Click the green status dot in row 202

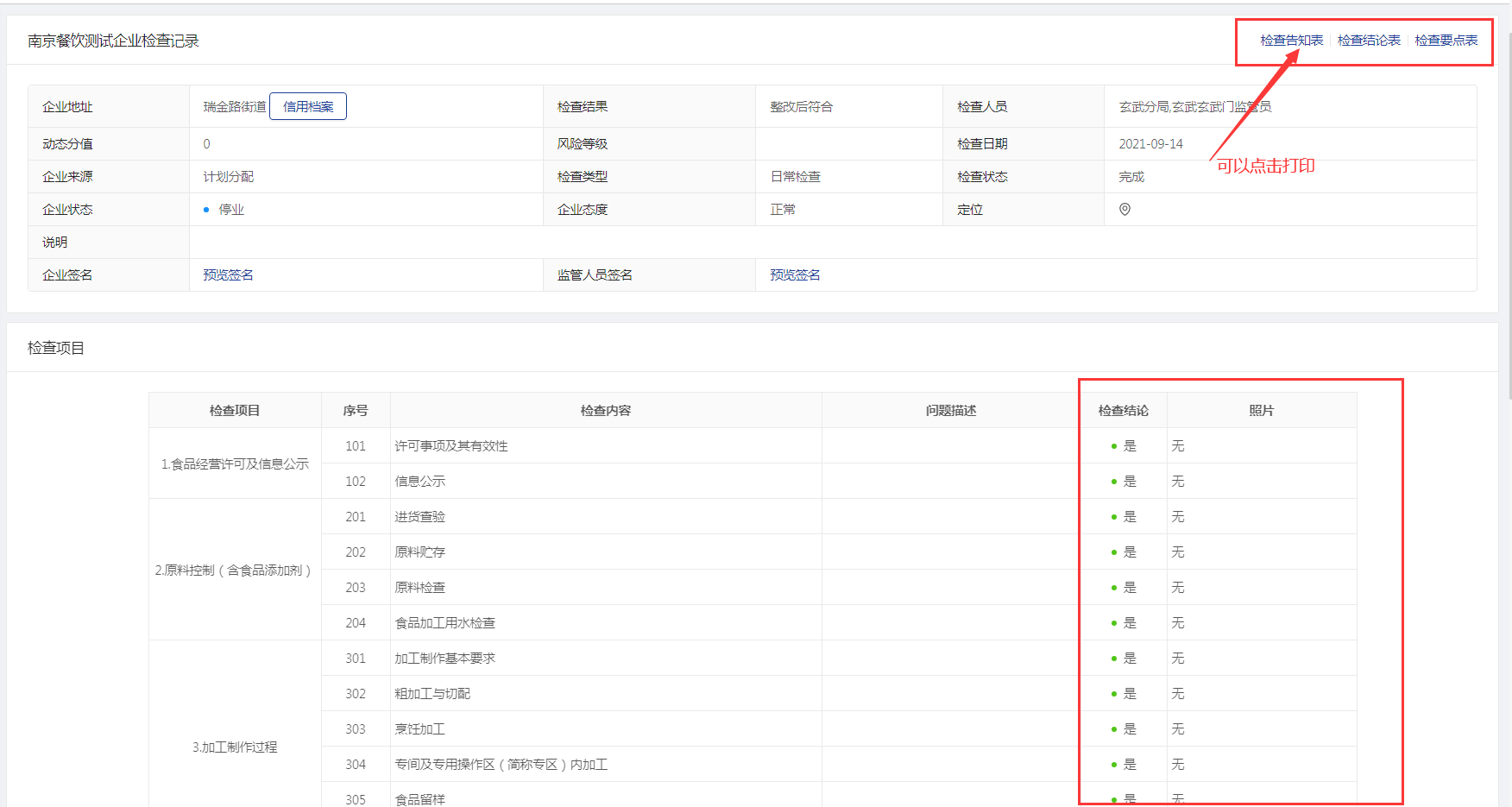(x=1113, y=552)
